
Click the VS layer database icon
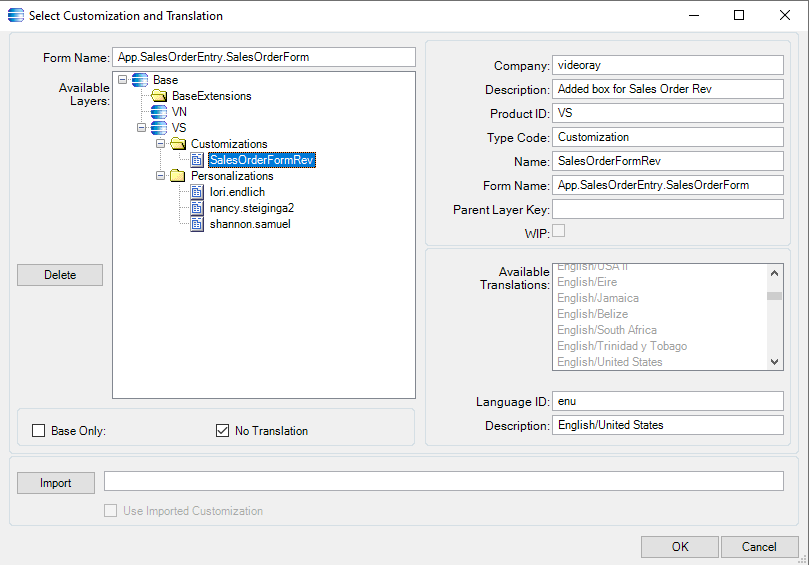(x=159, y=128)
